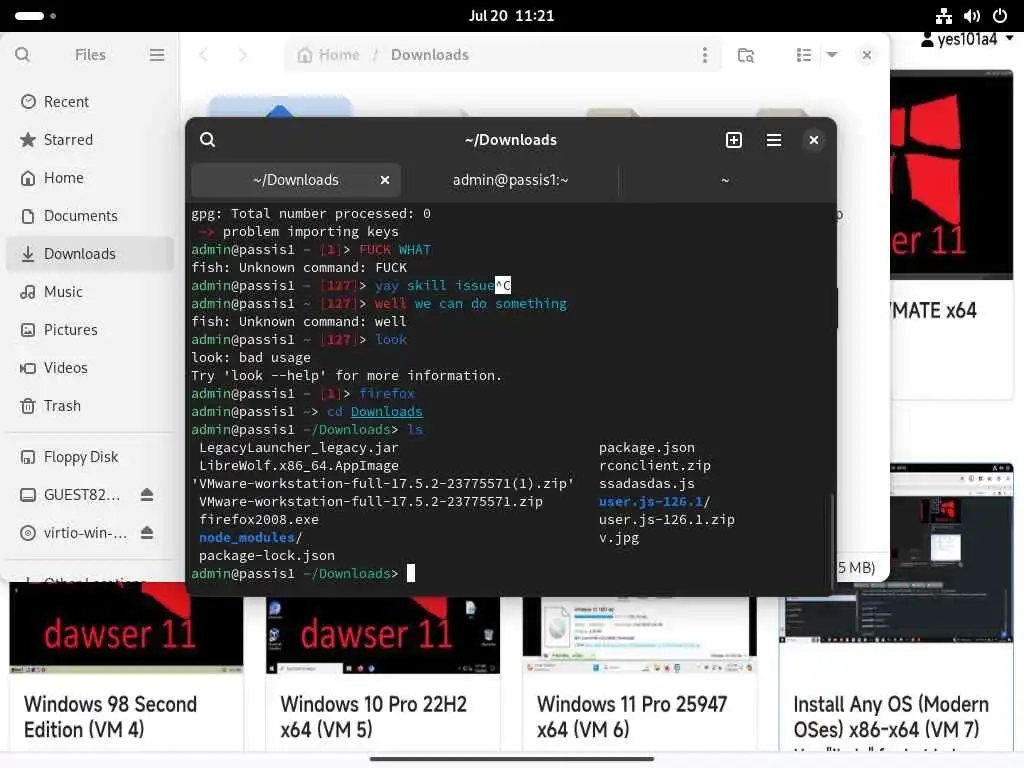Switch Files to list view
Image resolution: width=1024 pixels, height=768 pixels.
(x=804, y=55)
